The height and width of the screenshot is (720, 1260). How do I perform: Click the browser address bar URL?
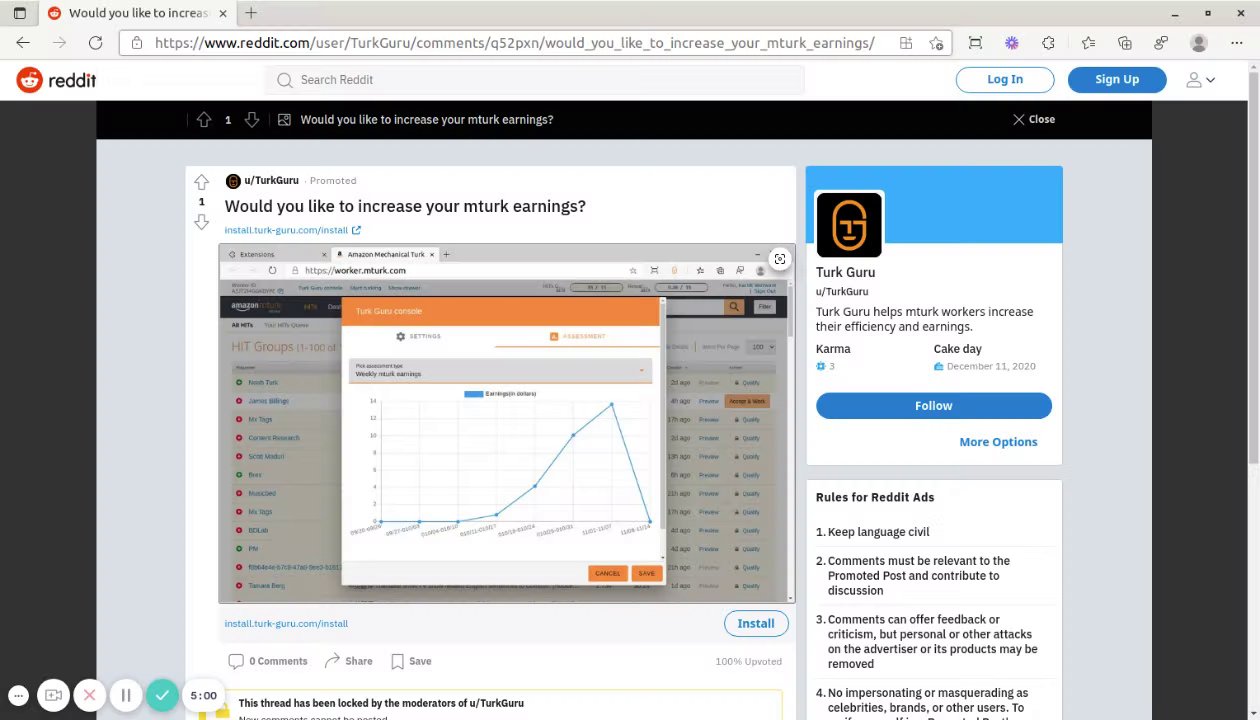coord(514,43)
